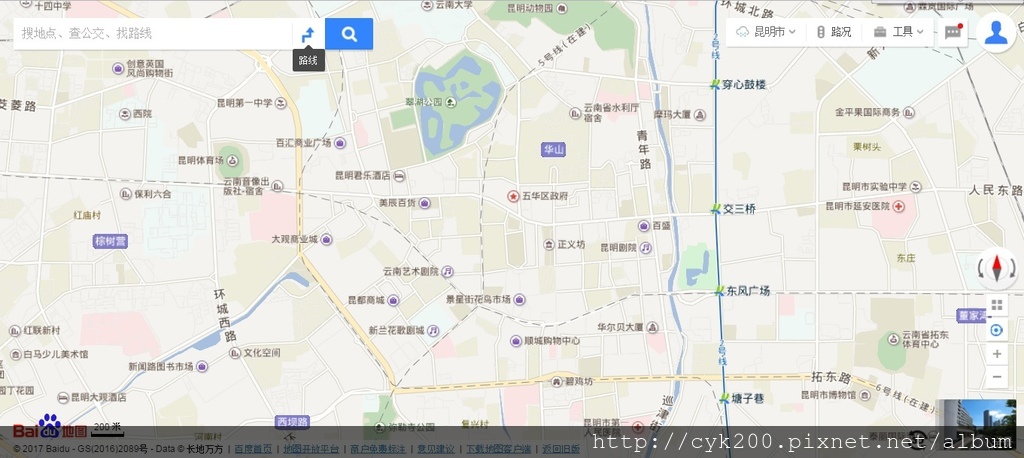Open the four-square map layers grid icon
The image size is (1024, 458).
click(997, 305)
